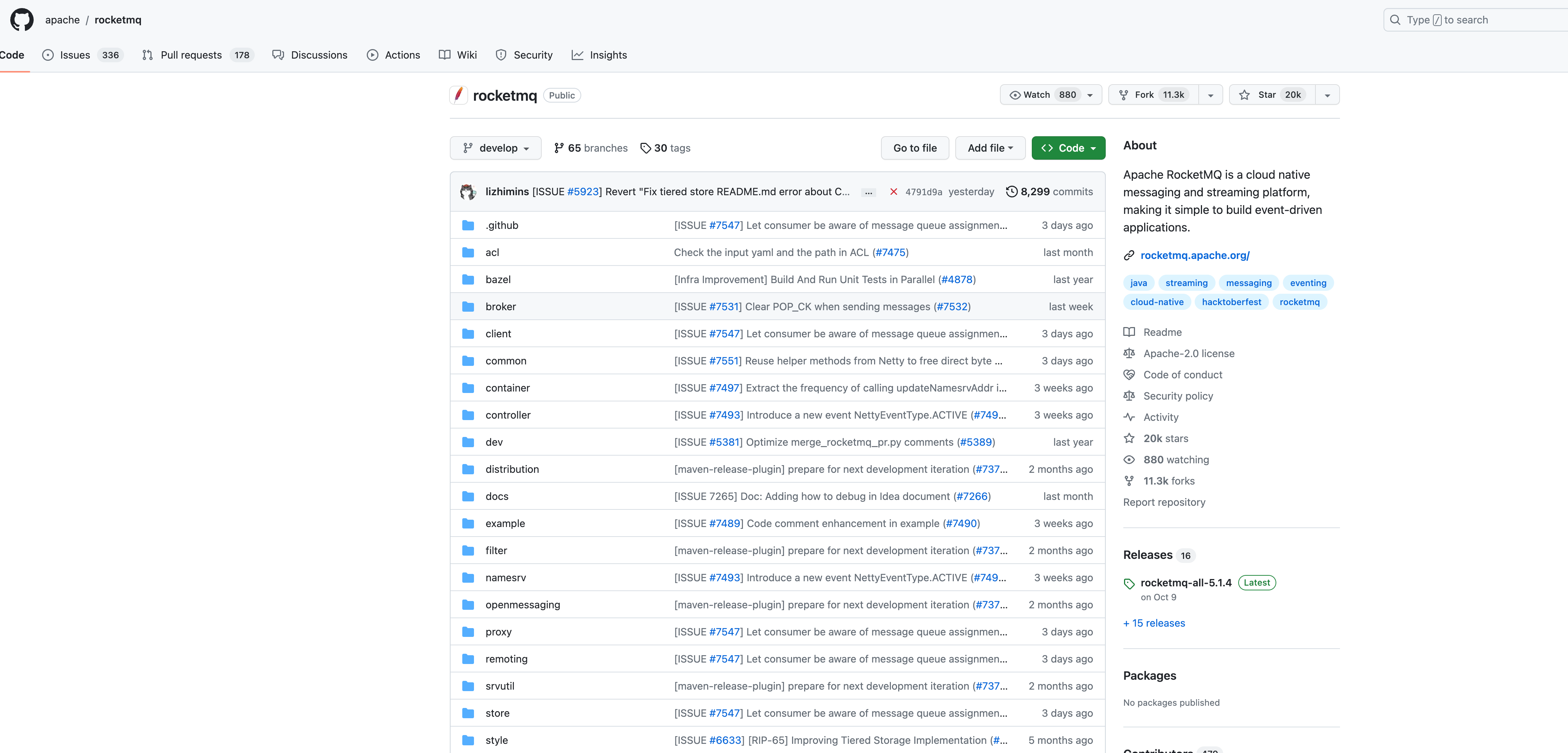Viewport: 1568px width, 753px height.
Task: Open the remoting folder
Action: pyautogui.click(x=507, y=659)
